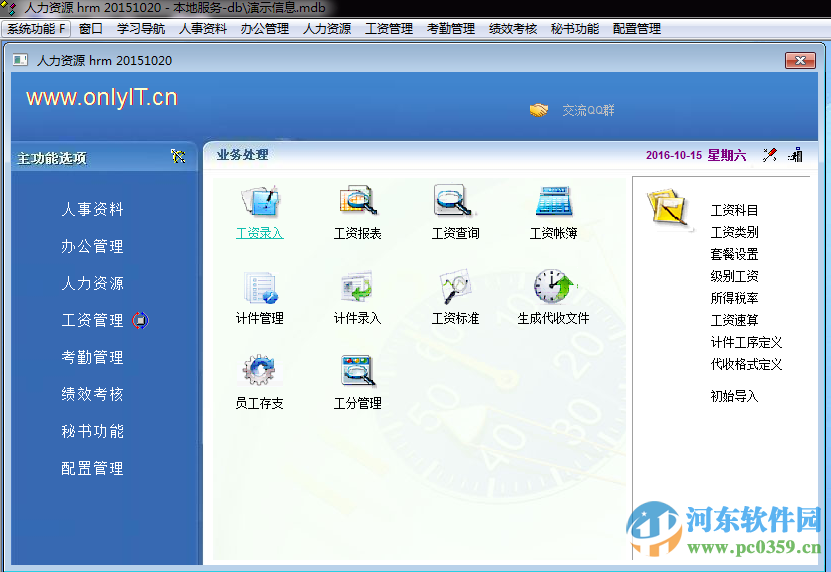
Task: Click the handshake icon beside 交流QQ群
Action: pyautogui.click(x=538, y=110)
